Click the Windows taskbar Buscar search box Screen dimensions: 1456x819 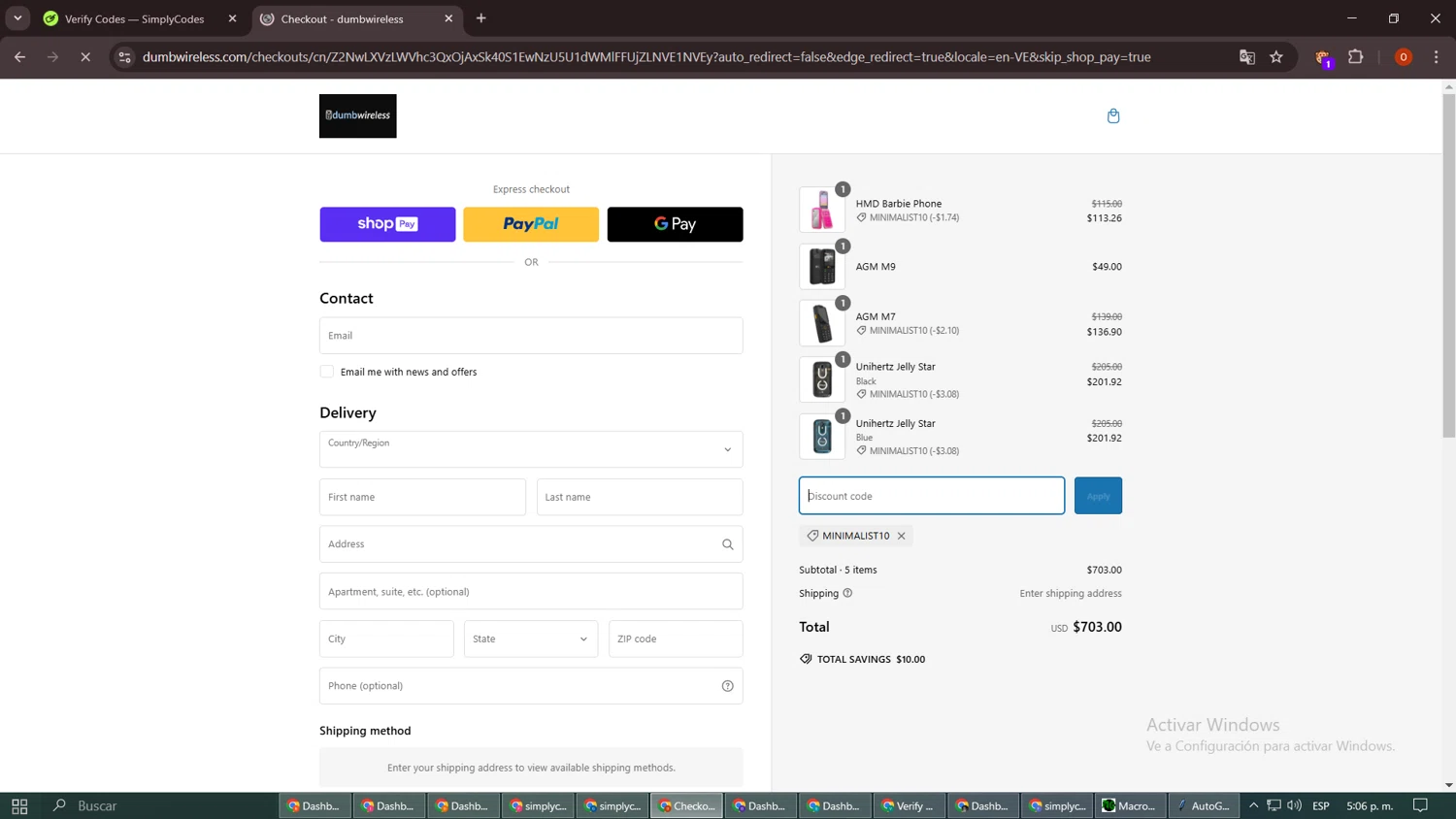coord(97,805)
